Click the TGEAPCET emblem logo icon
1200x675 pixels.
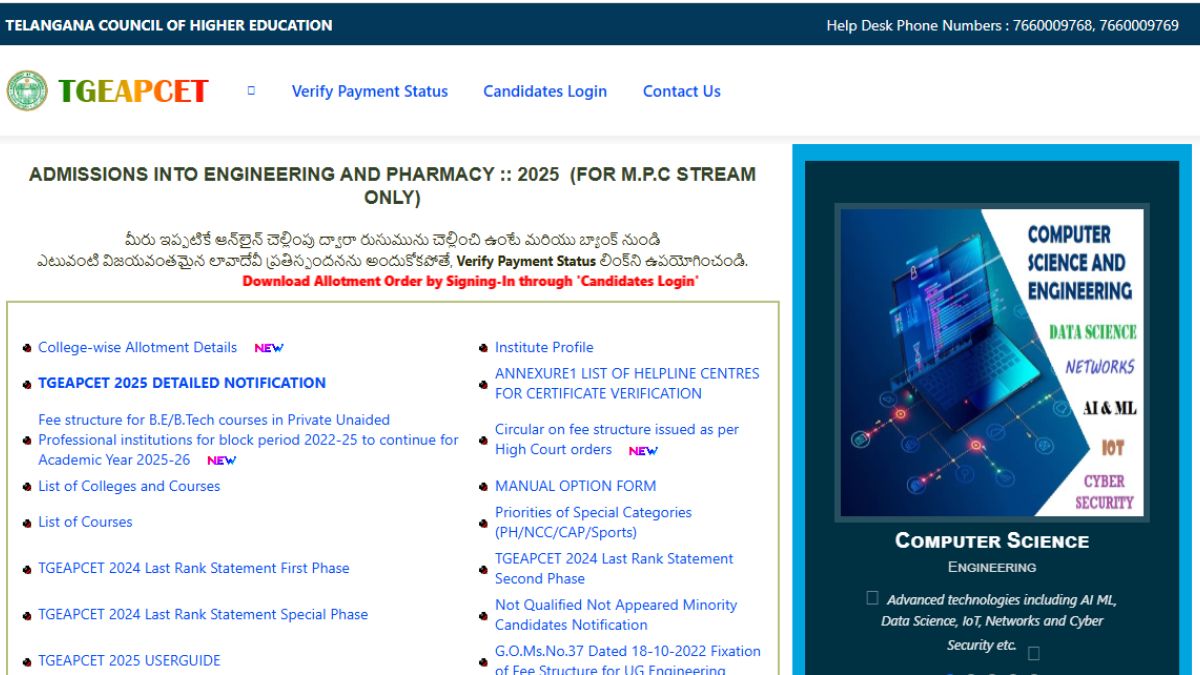tap(27, 91)
